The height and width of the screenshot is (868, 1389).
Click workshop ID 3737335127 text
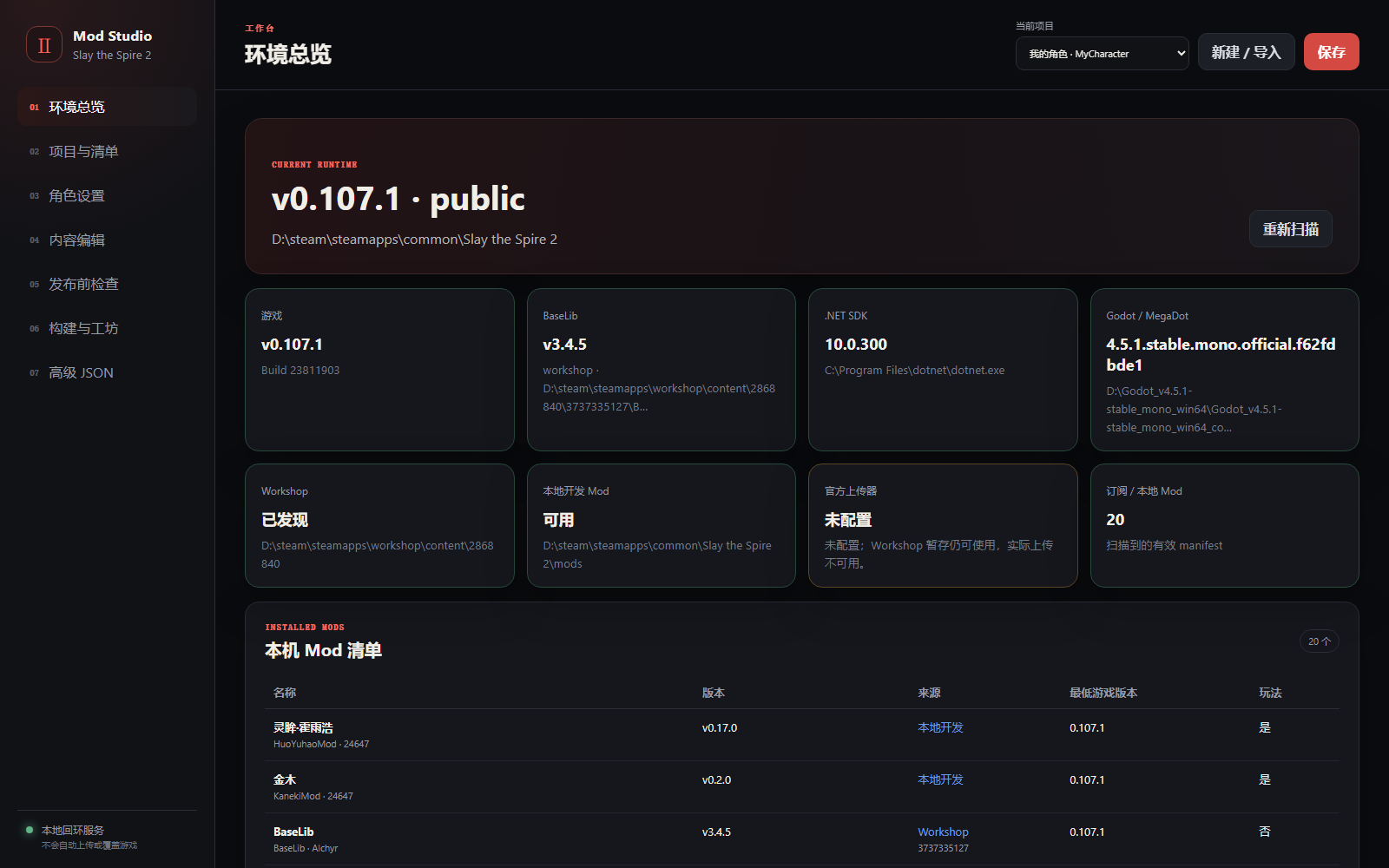(x=943, y=848)
